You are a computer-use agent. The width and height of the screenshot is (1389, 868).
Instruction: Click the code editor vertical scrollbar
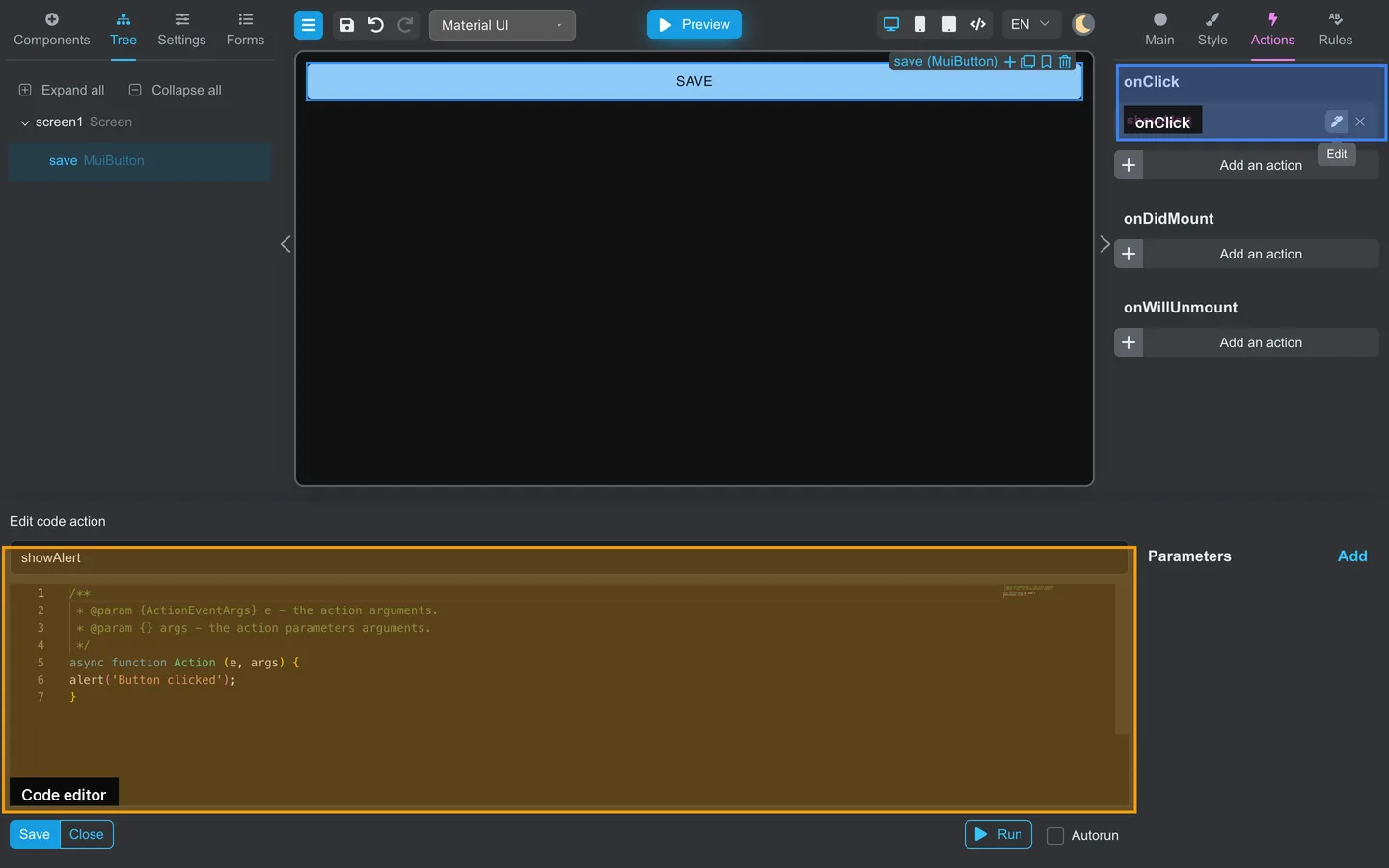[x=1122, y=659]
